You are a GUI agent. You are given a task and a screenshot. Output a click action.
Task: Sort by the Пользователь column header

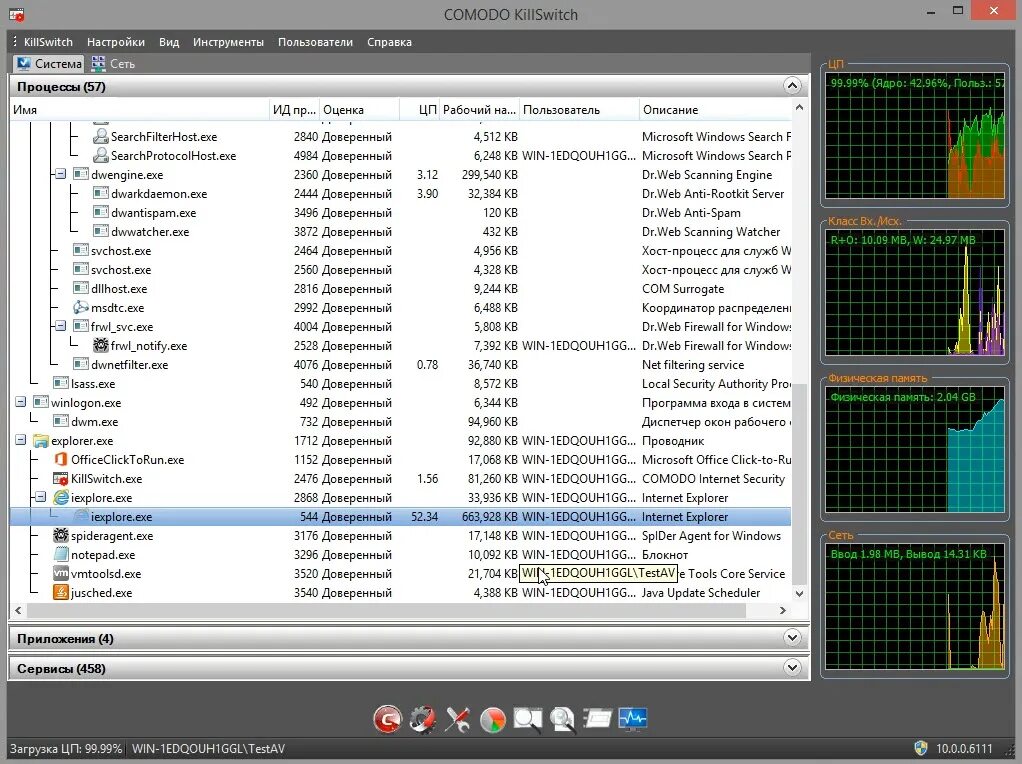click(579, 110)
